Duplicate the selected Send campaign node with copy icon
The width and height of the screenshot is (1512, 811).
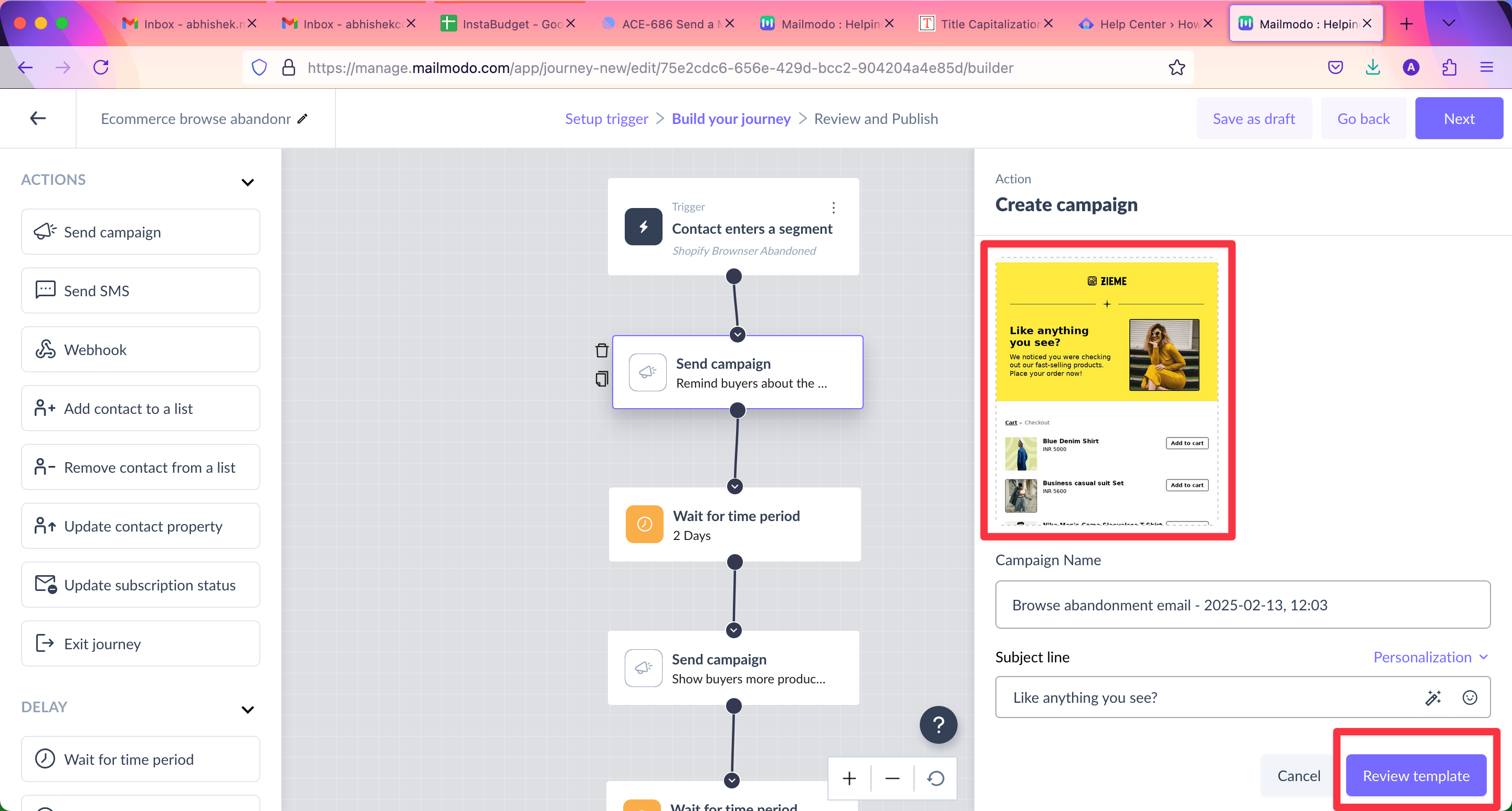(x=602, y=379)
